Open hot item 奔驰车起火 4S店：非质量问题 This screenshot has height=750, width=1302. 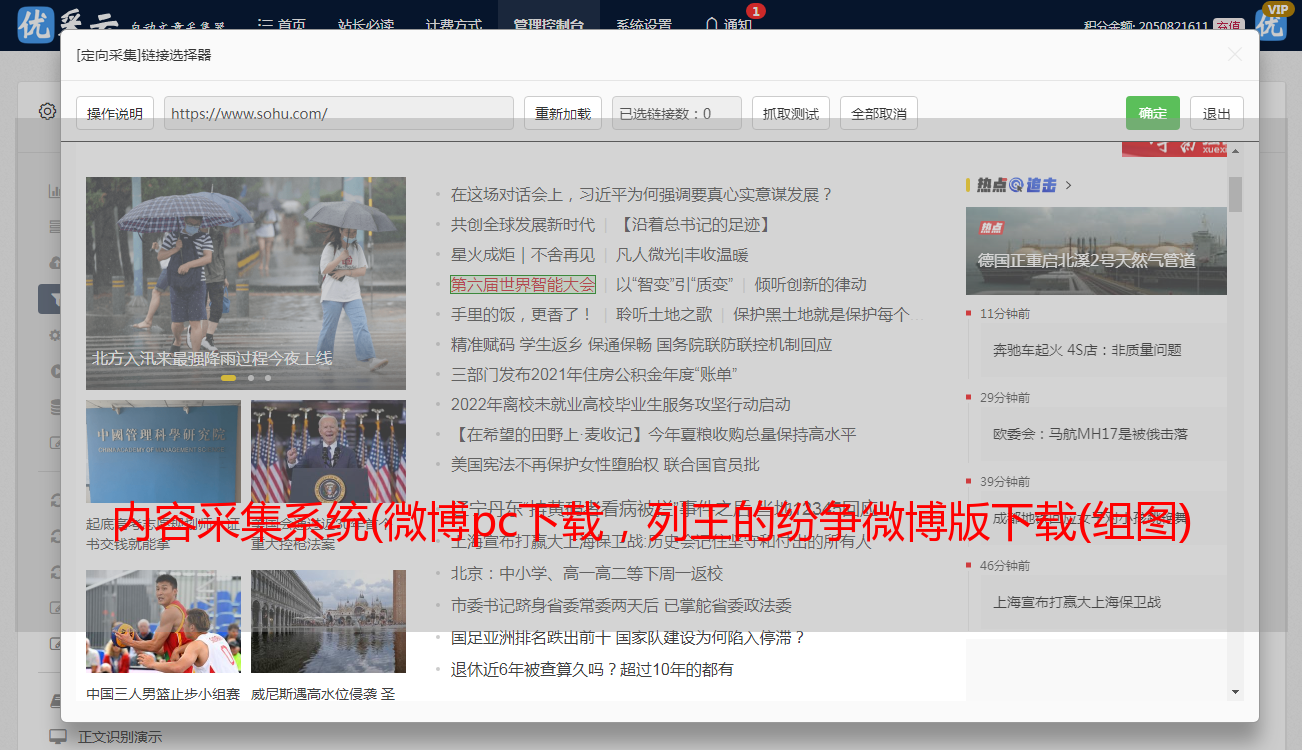tap(1087, 350)
